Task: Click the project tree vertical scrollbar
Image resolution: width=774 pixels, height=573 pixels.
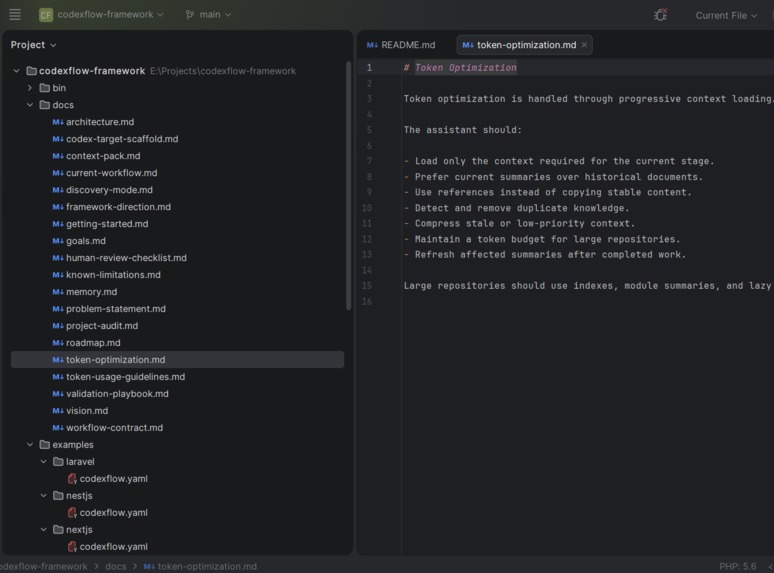Action: tap(348, 186)
